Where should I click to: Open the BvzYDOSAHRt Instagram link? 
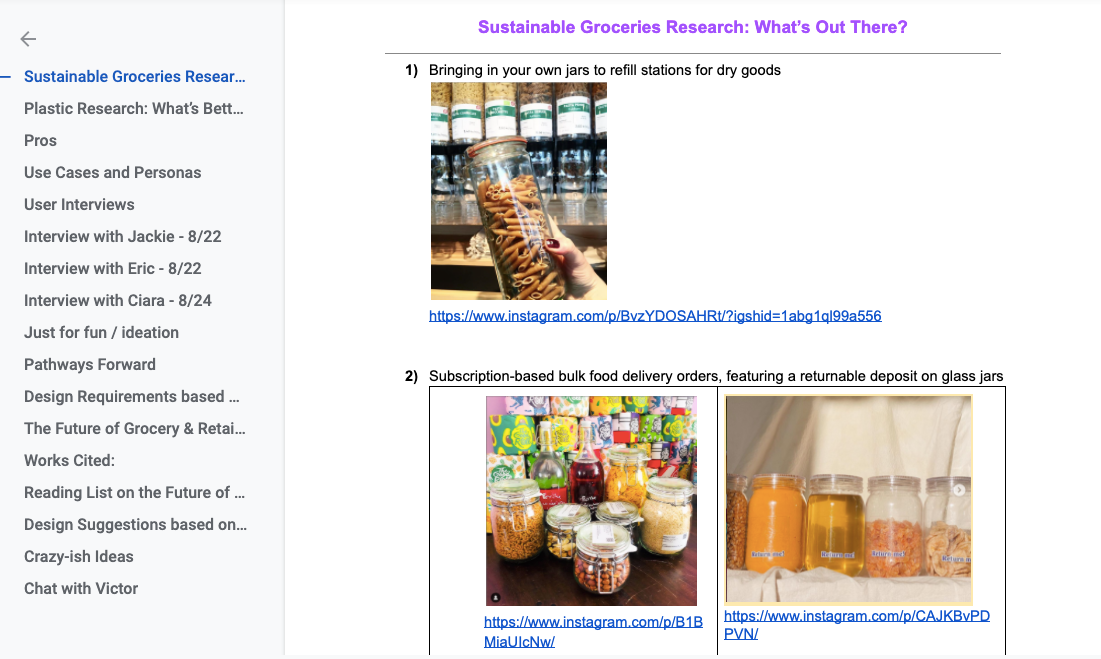tap(655, 316)
